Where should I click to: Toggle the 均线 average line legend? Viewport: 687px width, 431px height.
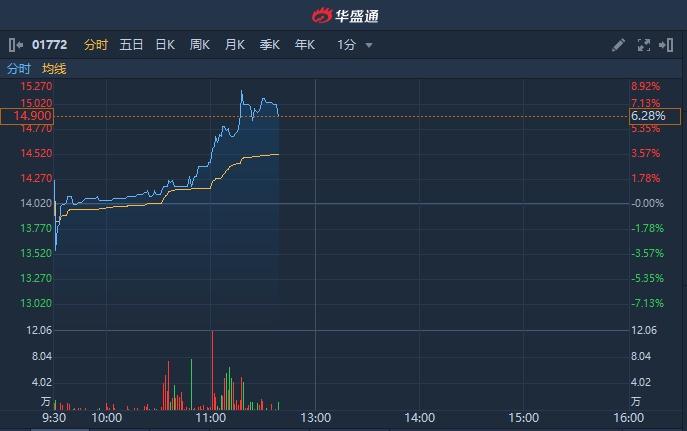point(54,69)
